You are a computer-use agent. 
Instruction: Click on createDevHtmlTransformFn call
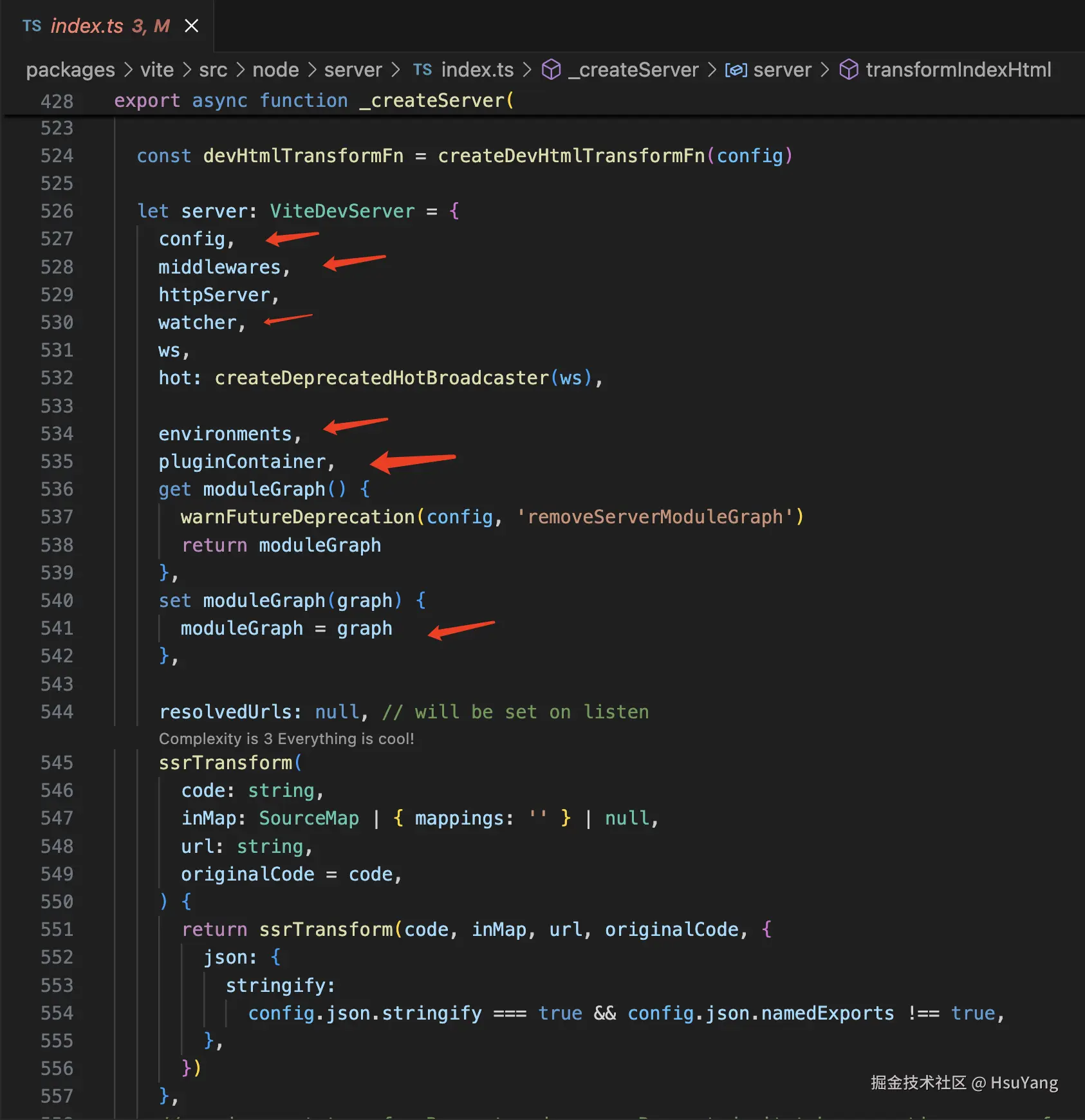click(571, 156)
